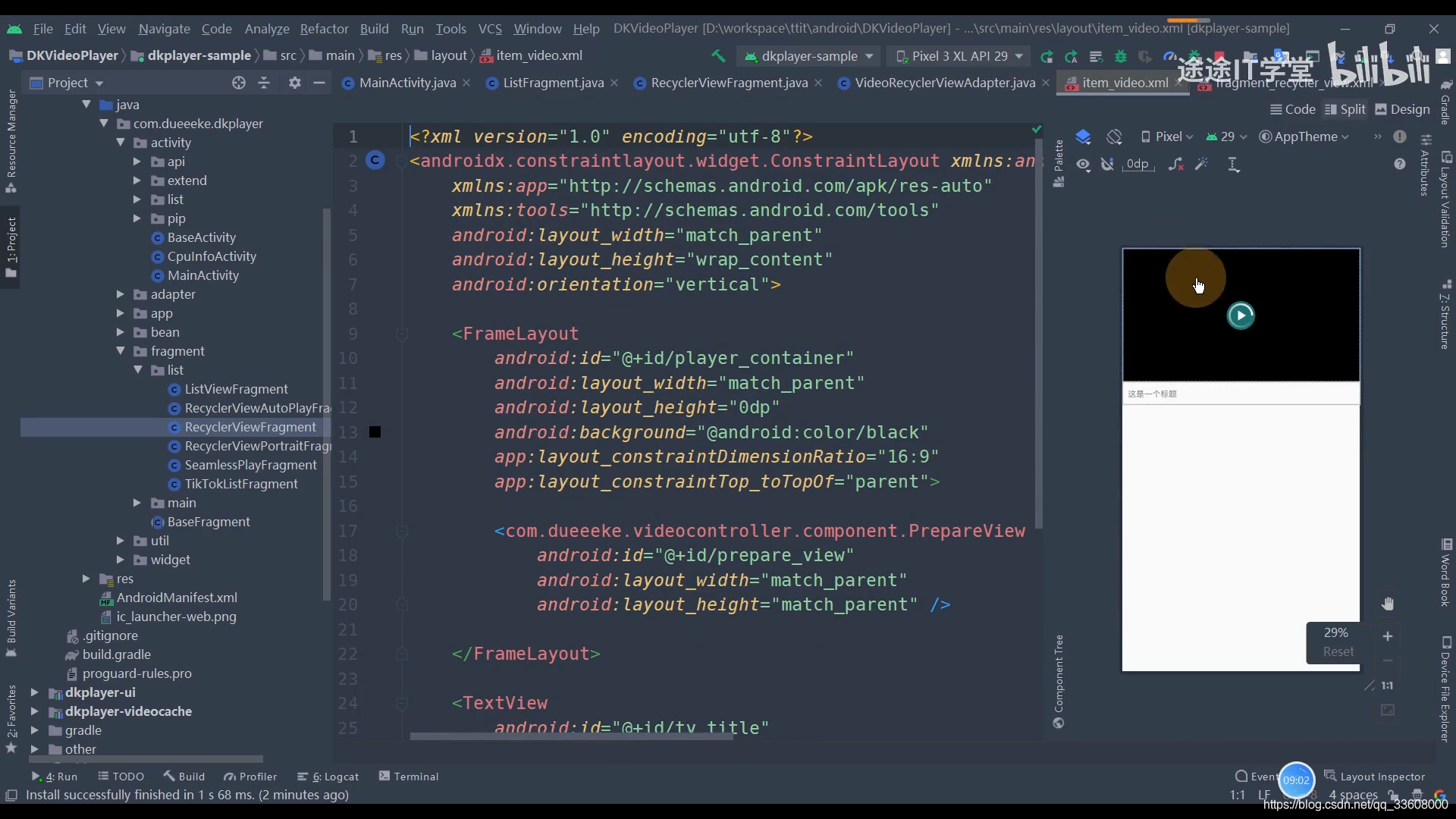Open the Profiler tool window
Image resolution: width=1456 pixels, height=819 pixels.
tap(250, 777)
